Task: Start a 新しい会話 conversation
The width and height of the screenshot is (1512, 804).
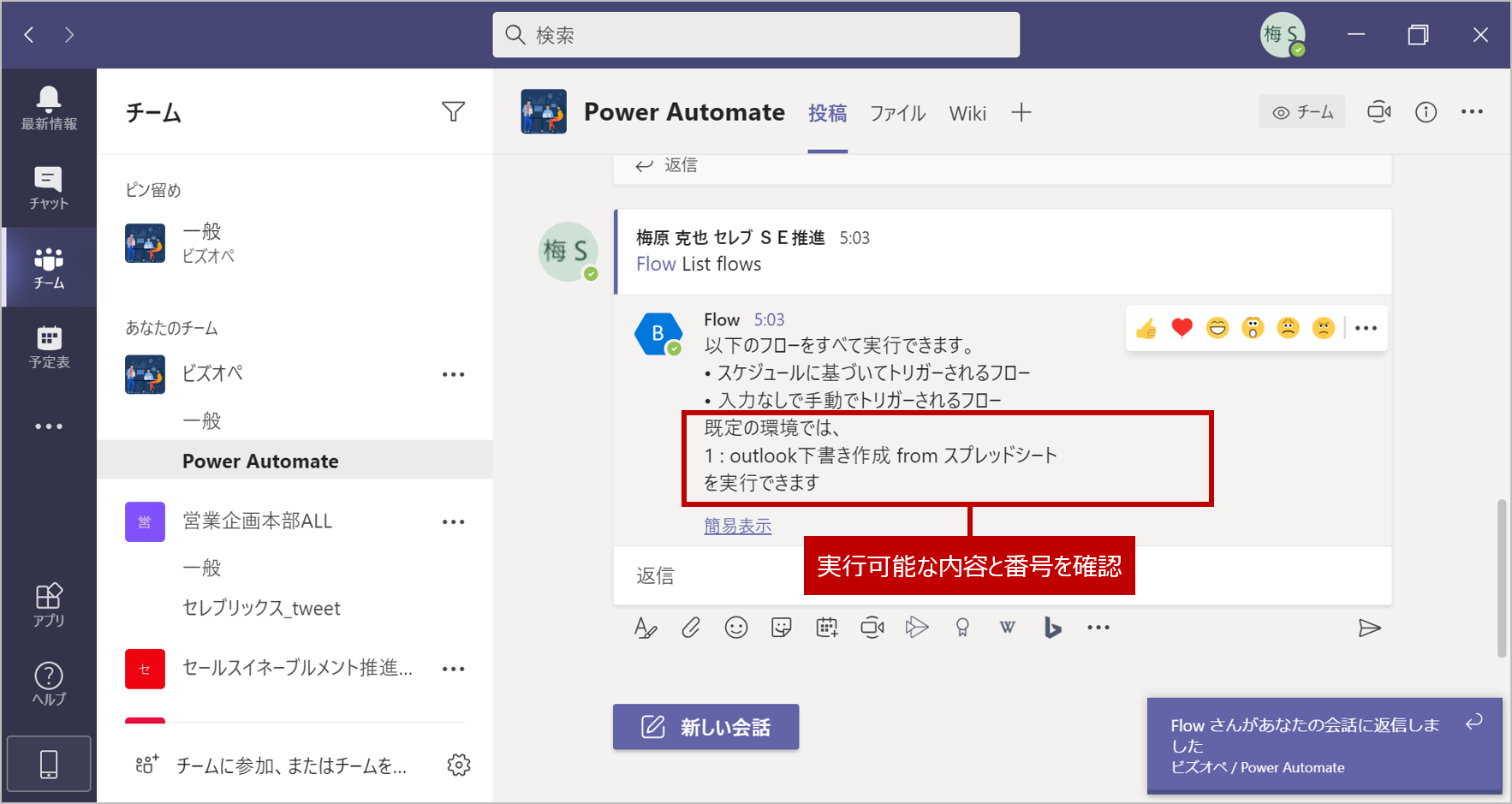Action: point(705,726)
